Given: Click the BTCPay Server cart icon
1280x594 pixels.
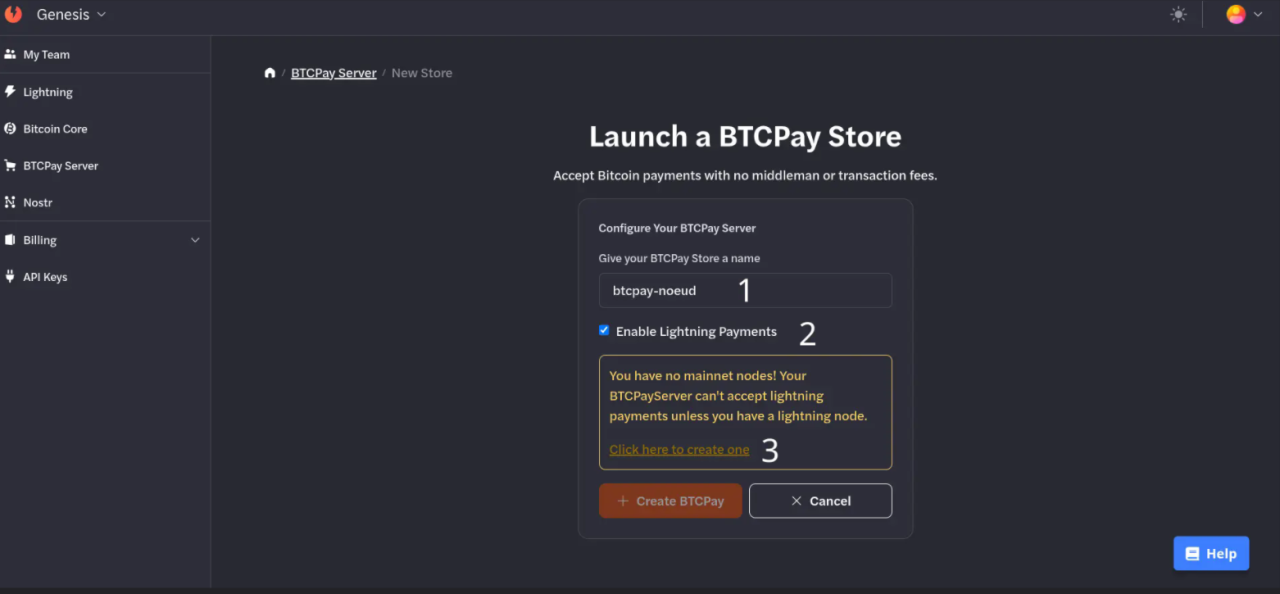Looking at the screenshot, I should 10,165.
